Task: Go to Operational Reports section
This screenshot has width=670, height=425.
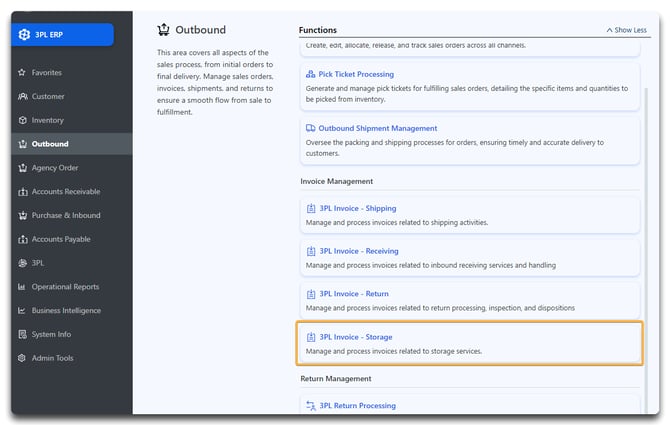Action: point(66,287)
